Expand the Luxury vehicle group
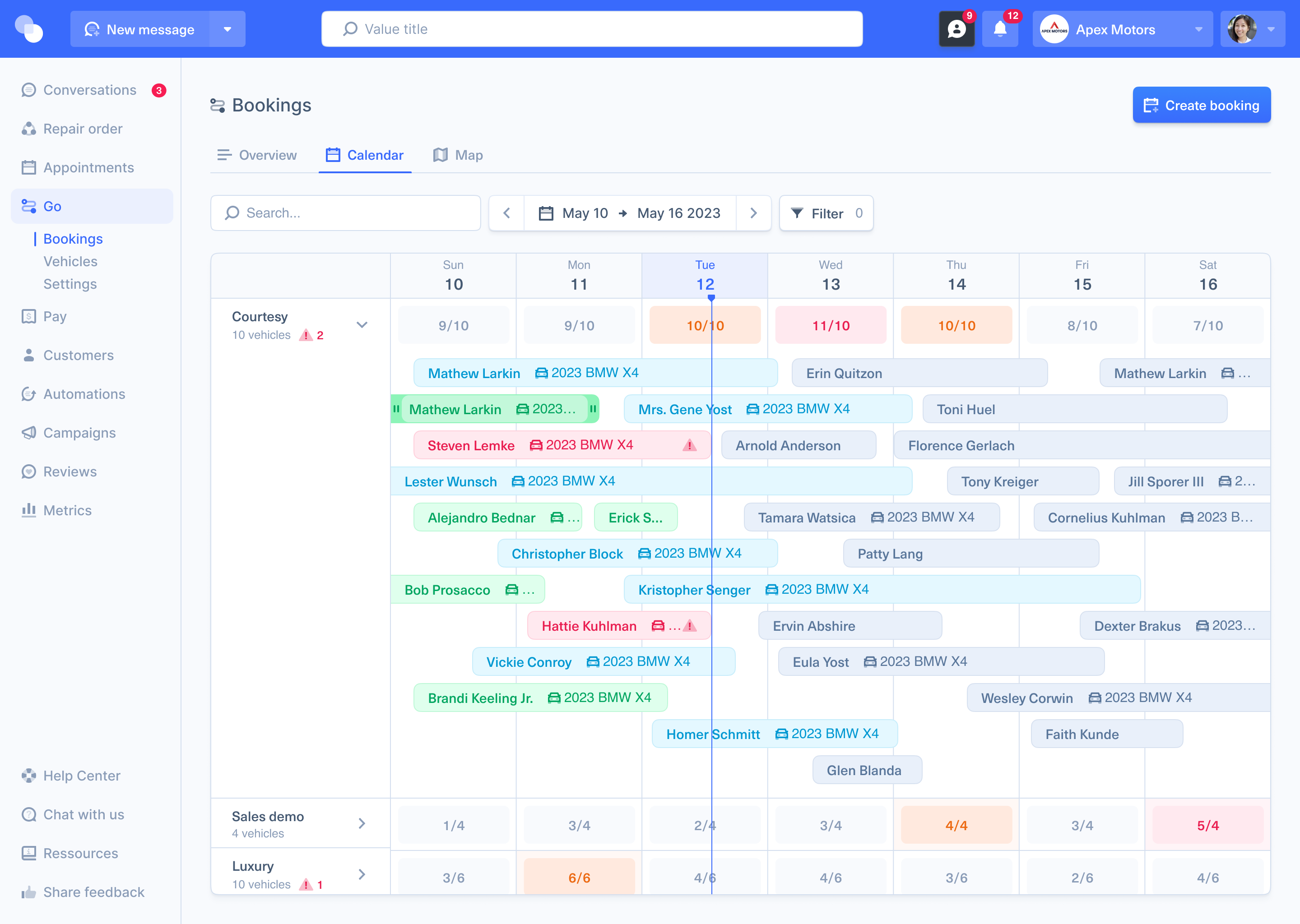The image size is (1300, 924). tap(362, 874)
